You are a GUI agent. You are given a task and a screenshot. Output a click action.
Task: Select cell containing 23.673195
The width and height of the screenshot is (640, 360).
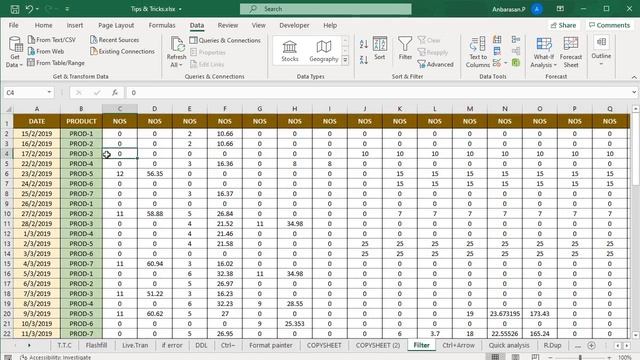click(x=505, y=313)
